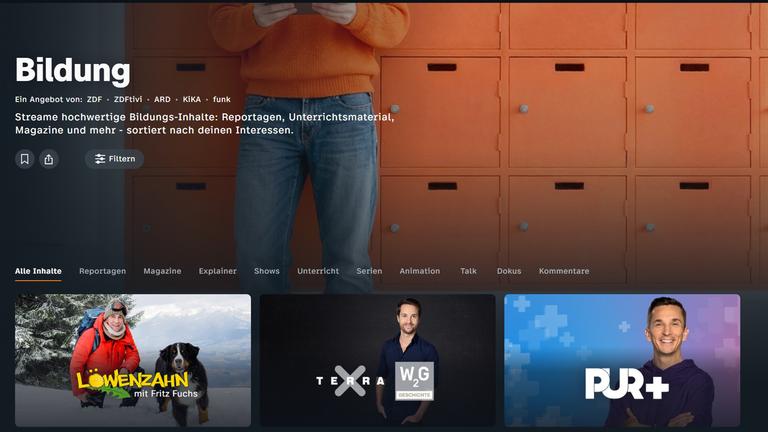This screenshot has width=768, height=432.
Task: Open the Talk tab
Action: (468, 271)
